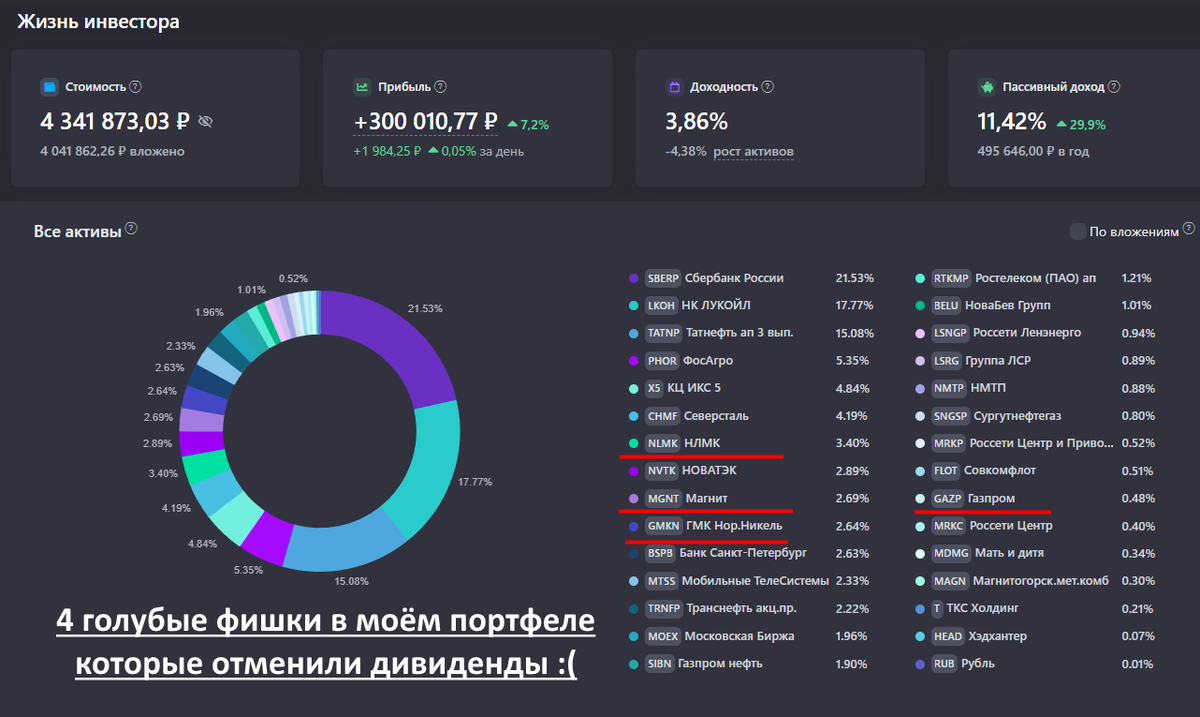Select TRNFP ticker badge
Viewport: 1200px width, 717px height.
(663, 608)
